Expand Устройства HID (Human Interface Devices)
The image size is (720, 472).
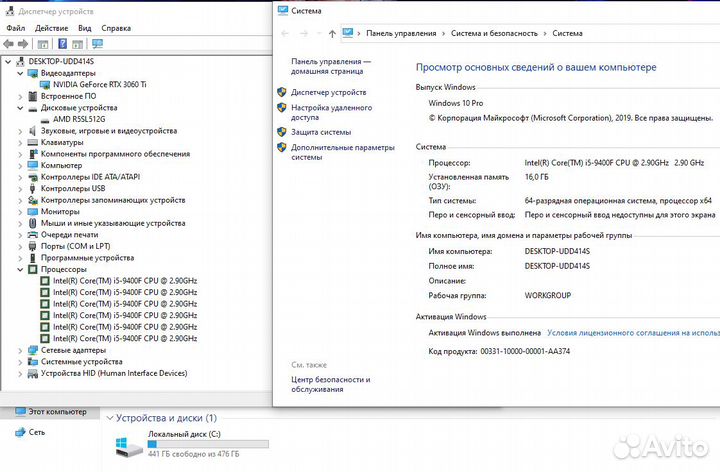tap(20, 373)
